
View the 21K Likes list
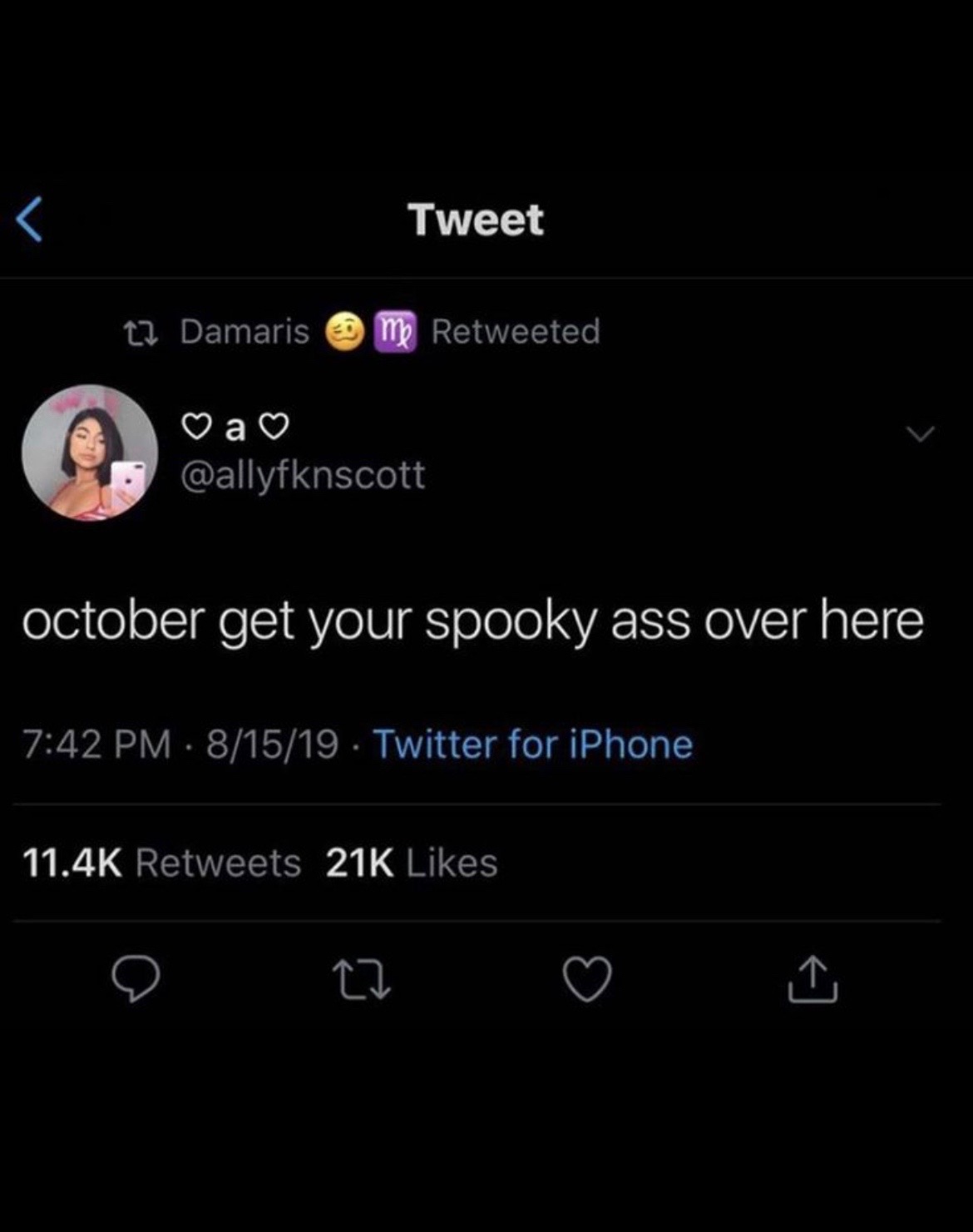click(412, 863)
